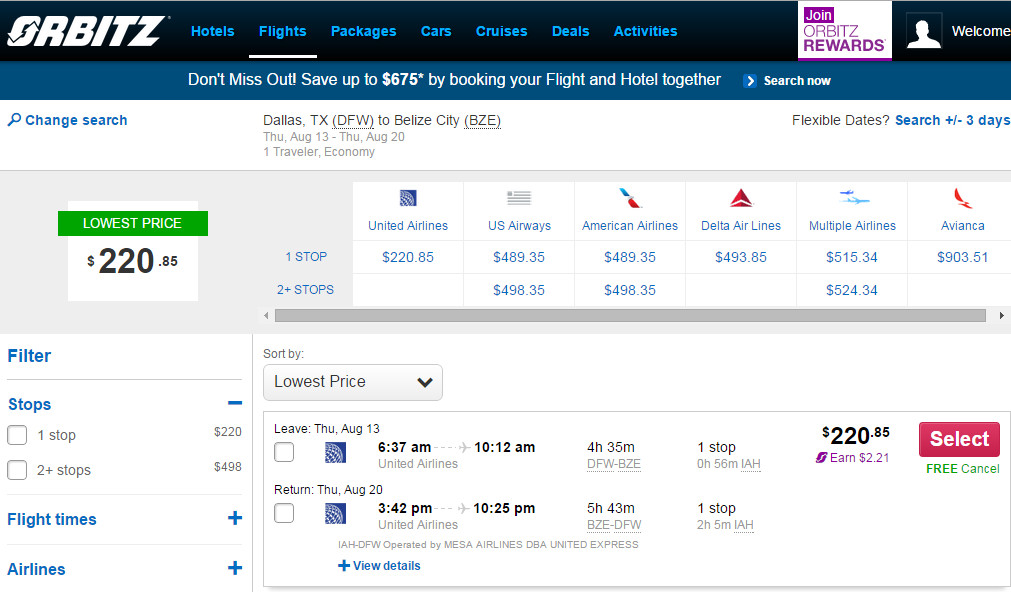Click the 2h 5m IAH layover text
1011x592 pixels.
click(725, 525)
